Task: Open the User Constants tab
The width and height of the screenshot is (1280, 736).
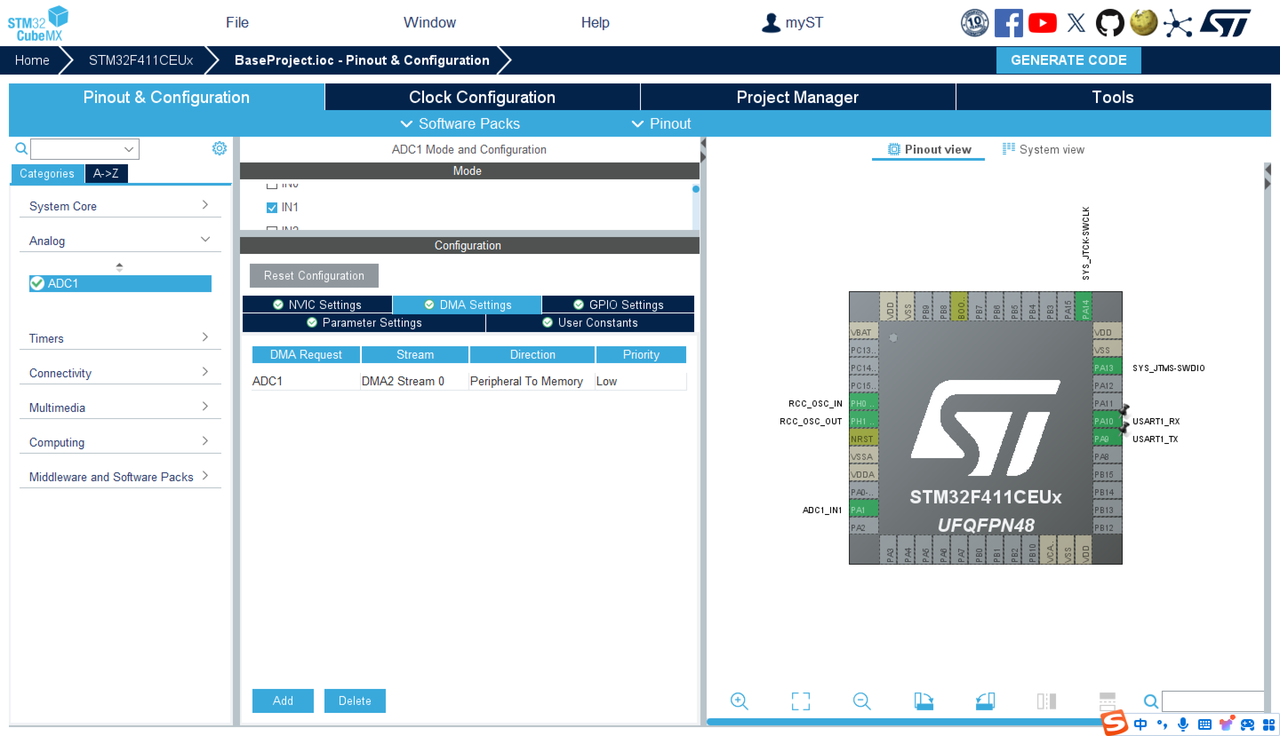Action: (x=590, y=323)
